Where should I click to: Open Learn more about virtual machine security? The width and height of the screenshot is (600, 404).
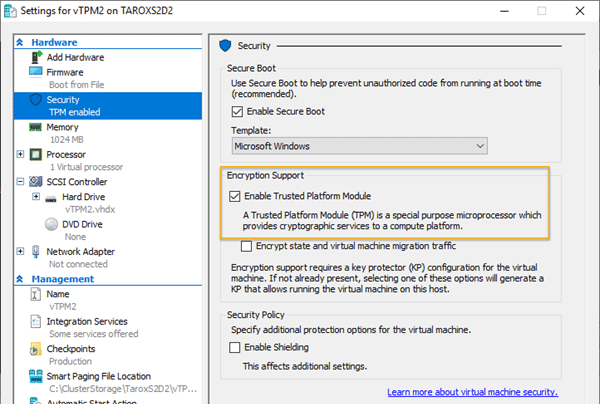click(x=473, y=392)
